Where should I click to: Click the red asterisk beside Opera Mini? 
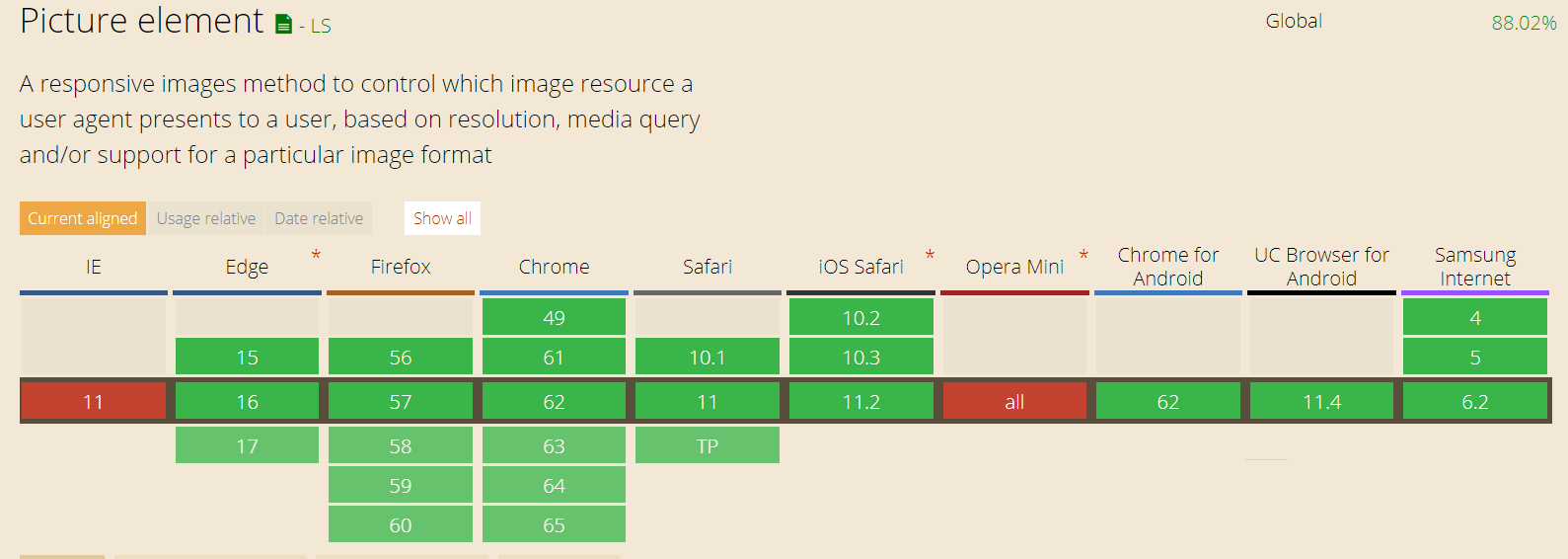point(1083,256)
